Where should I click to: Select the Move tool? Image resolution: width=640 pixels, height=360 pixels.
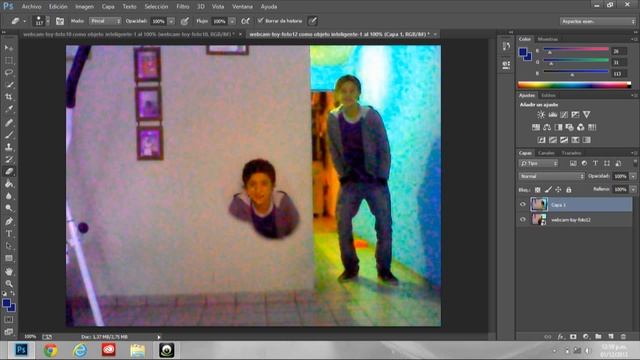click(x=9, y=48)
